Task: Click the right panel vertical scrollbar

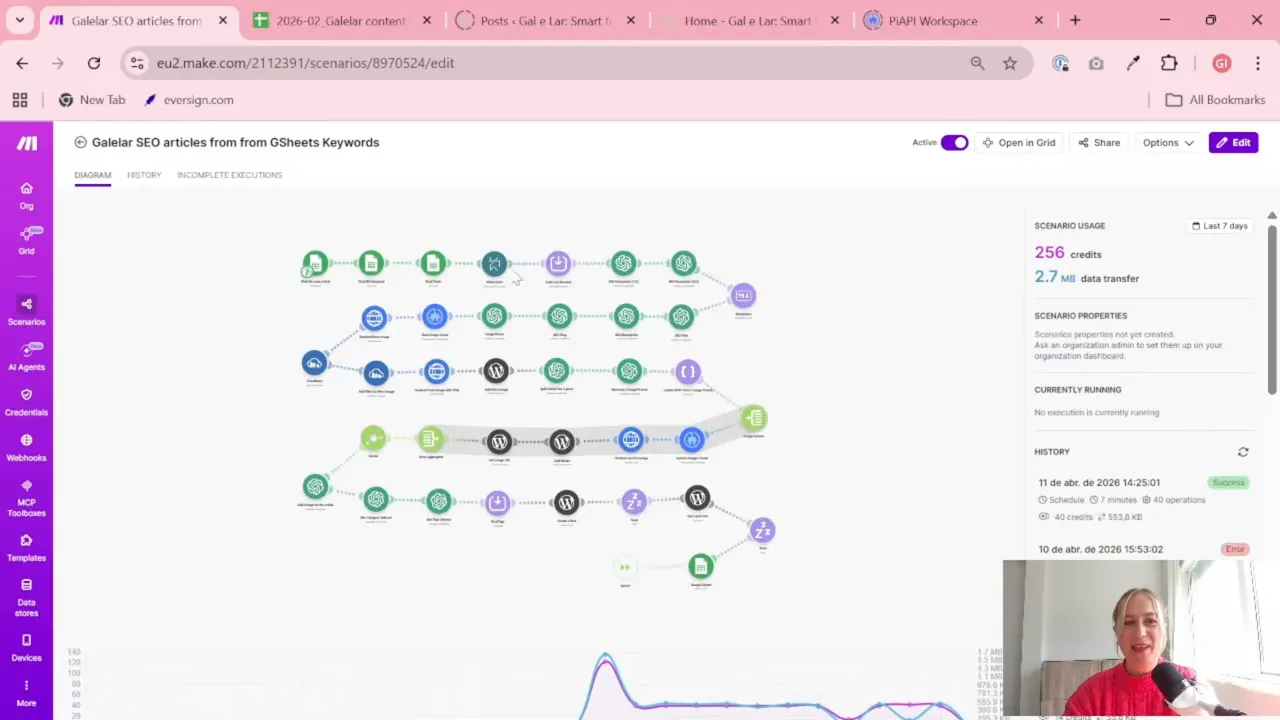Action: [1272, 310]
